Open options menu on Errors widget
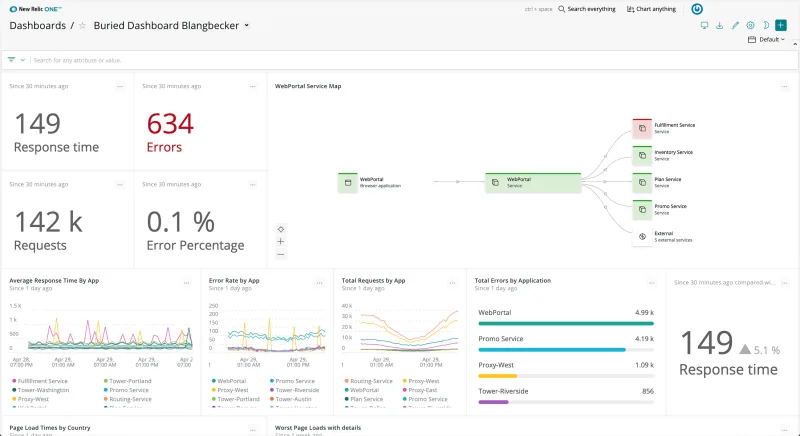The width and height of the screenshot is (800, 436). pos(253,87)
